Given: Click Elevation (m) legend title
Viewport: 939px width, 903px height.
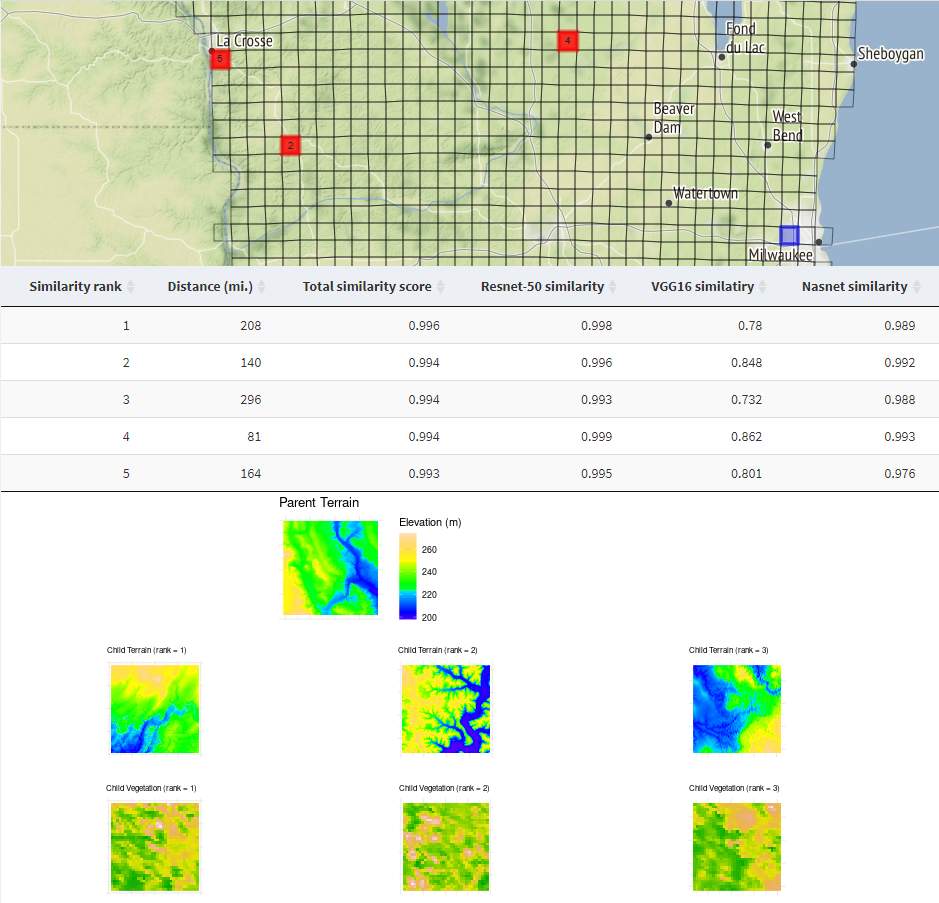Looking at the screenshot, I should point(430,523).
